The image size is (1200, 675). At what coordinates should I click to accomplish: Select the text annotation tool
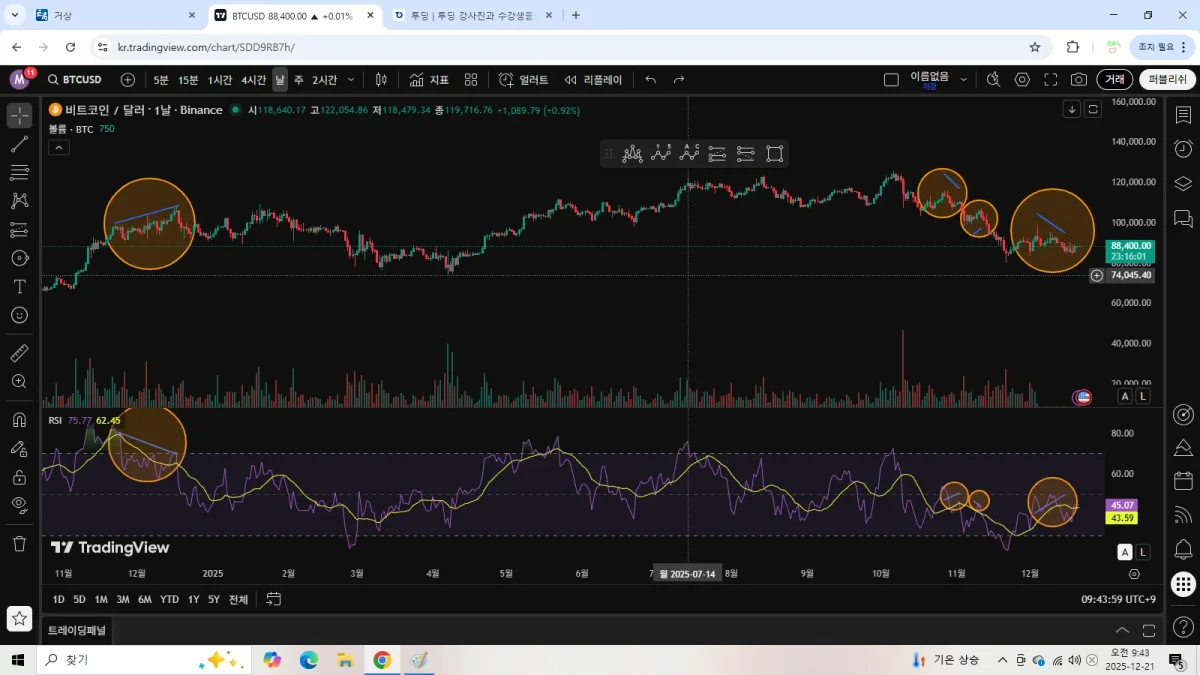(19, 286)
